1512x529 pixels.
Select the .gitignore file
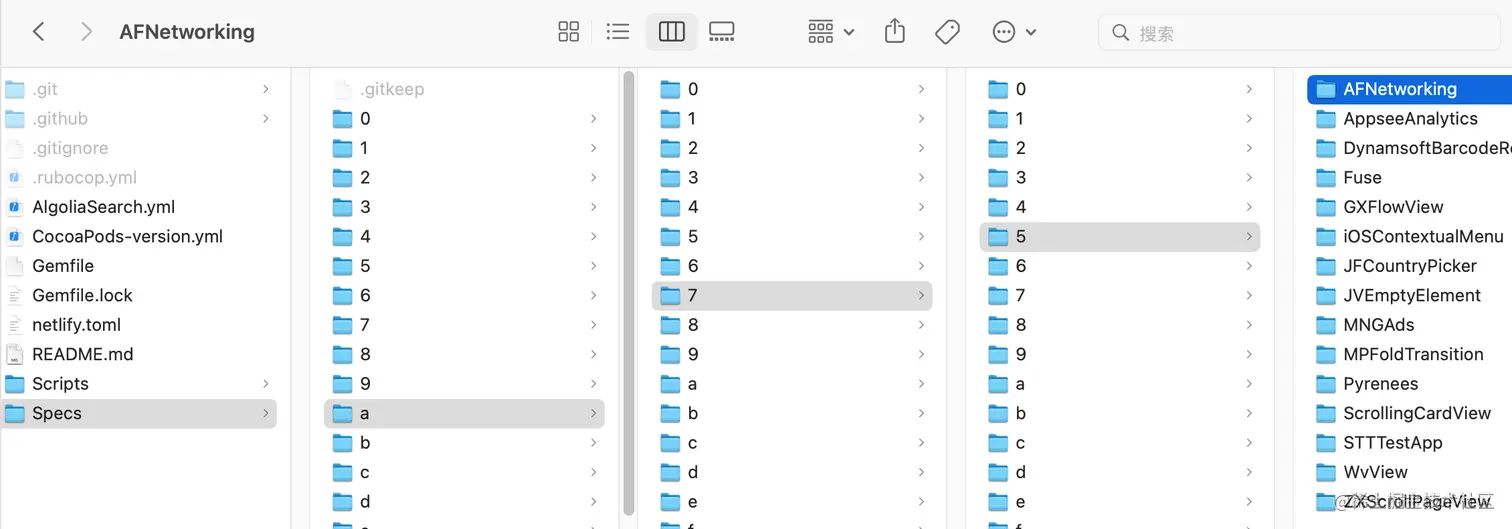139,148
